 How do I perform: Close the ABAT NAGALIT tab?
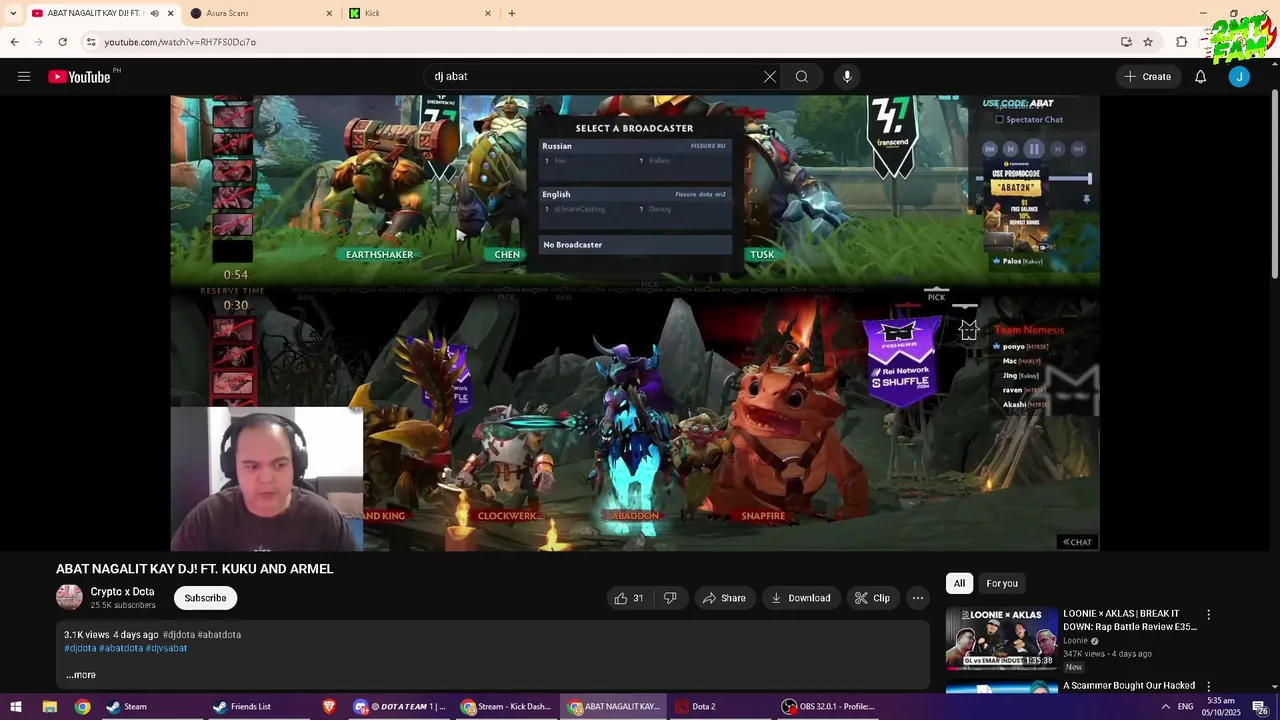[171, 13]
